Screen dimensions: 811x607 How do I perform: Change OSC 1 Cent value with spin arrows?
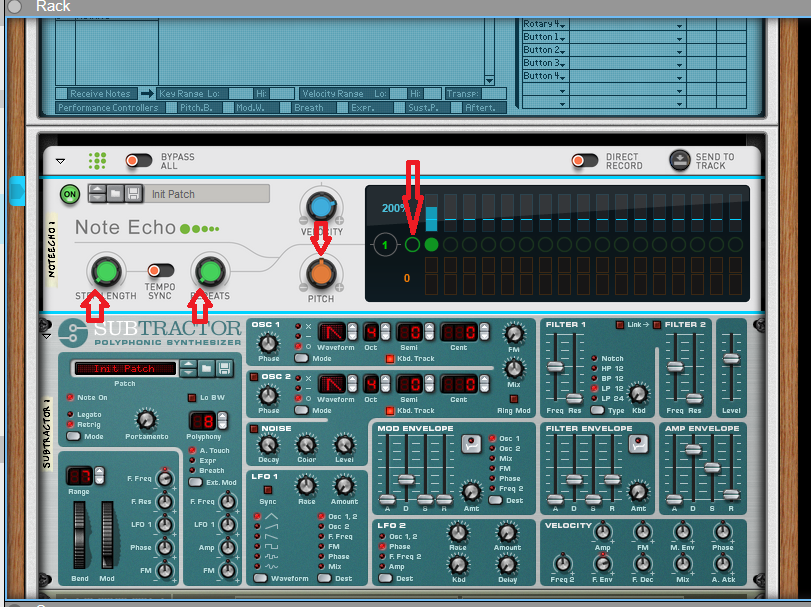[484, 332]
